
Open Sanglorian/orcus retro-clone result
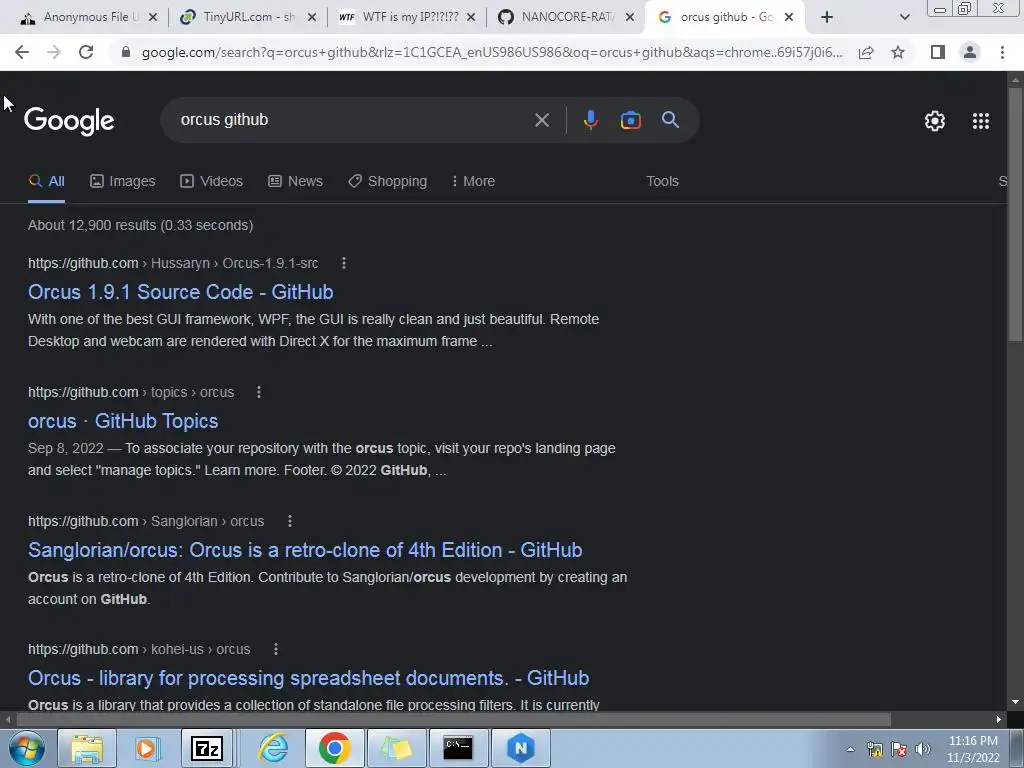tap(305, 550)
